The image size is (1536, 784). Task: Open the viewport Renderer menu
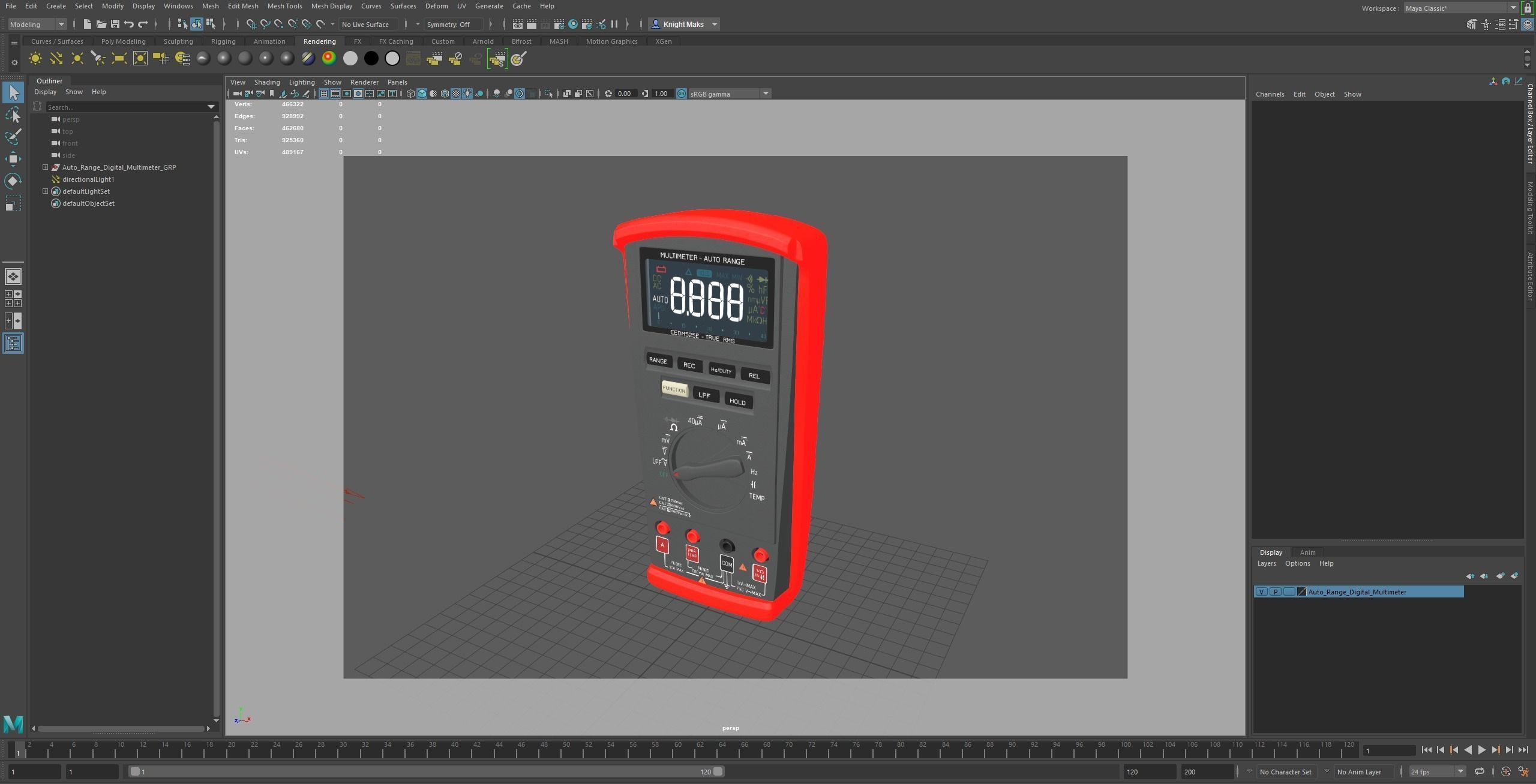364,82
